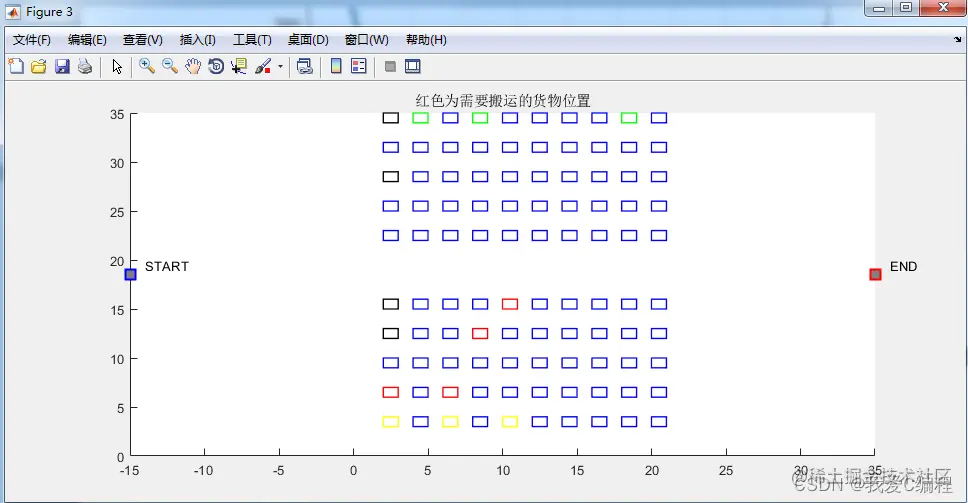The width and height of the screenshot is (968, 503).
Task: Insert a Legend via toolbar icon
Action: [359, 66]
